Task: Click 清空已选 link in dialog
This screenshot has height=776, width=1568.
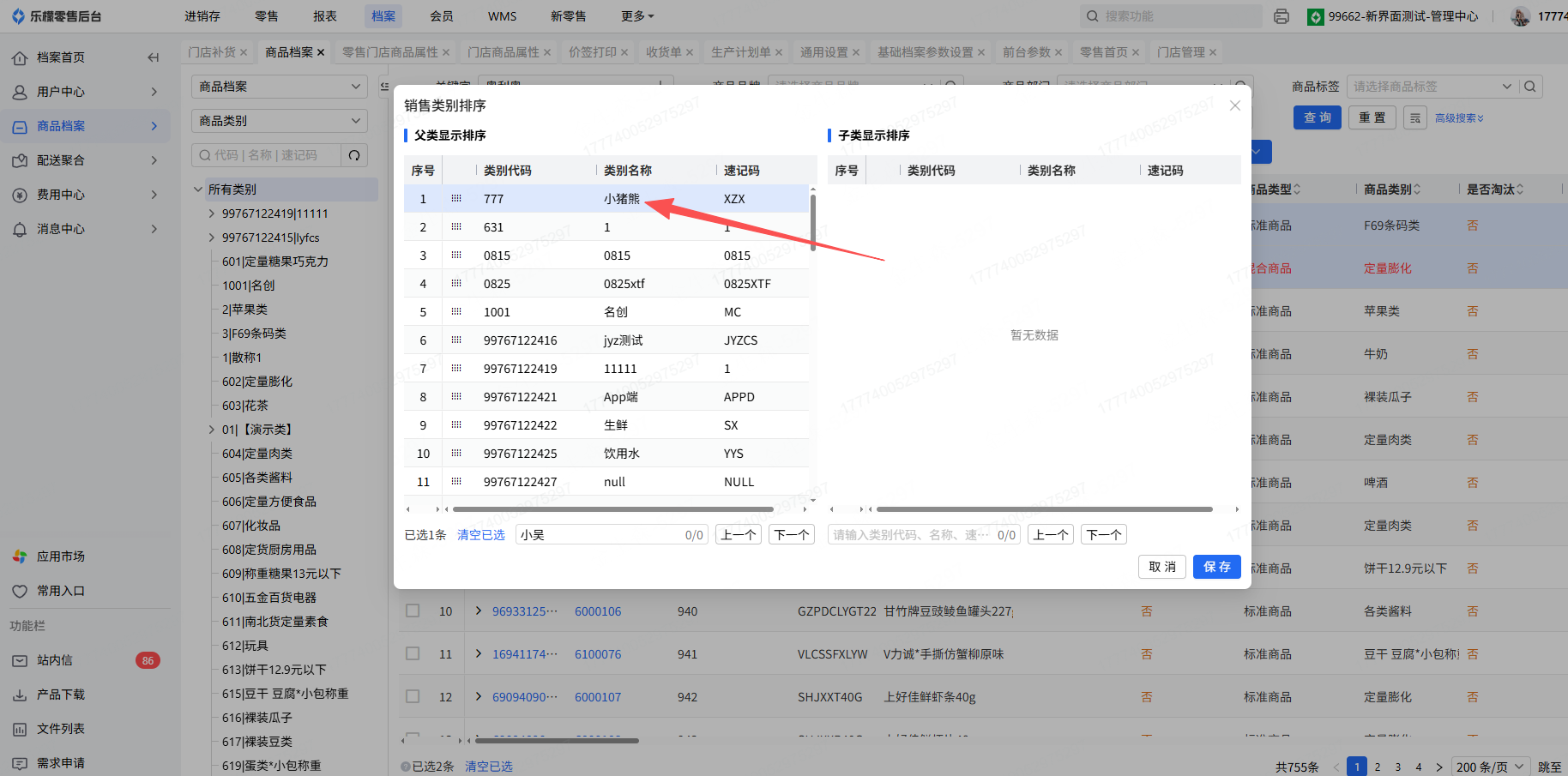Action: tap(480, 535)
